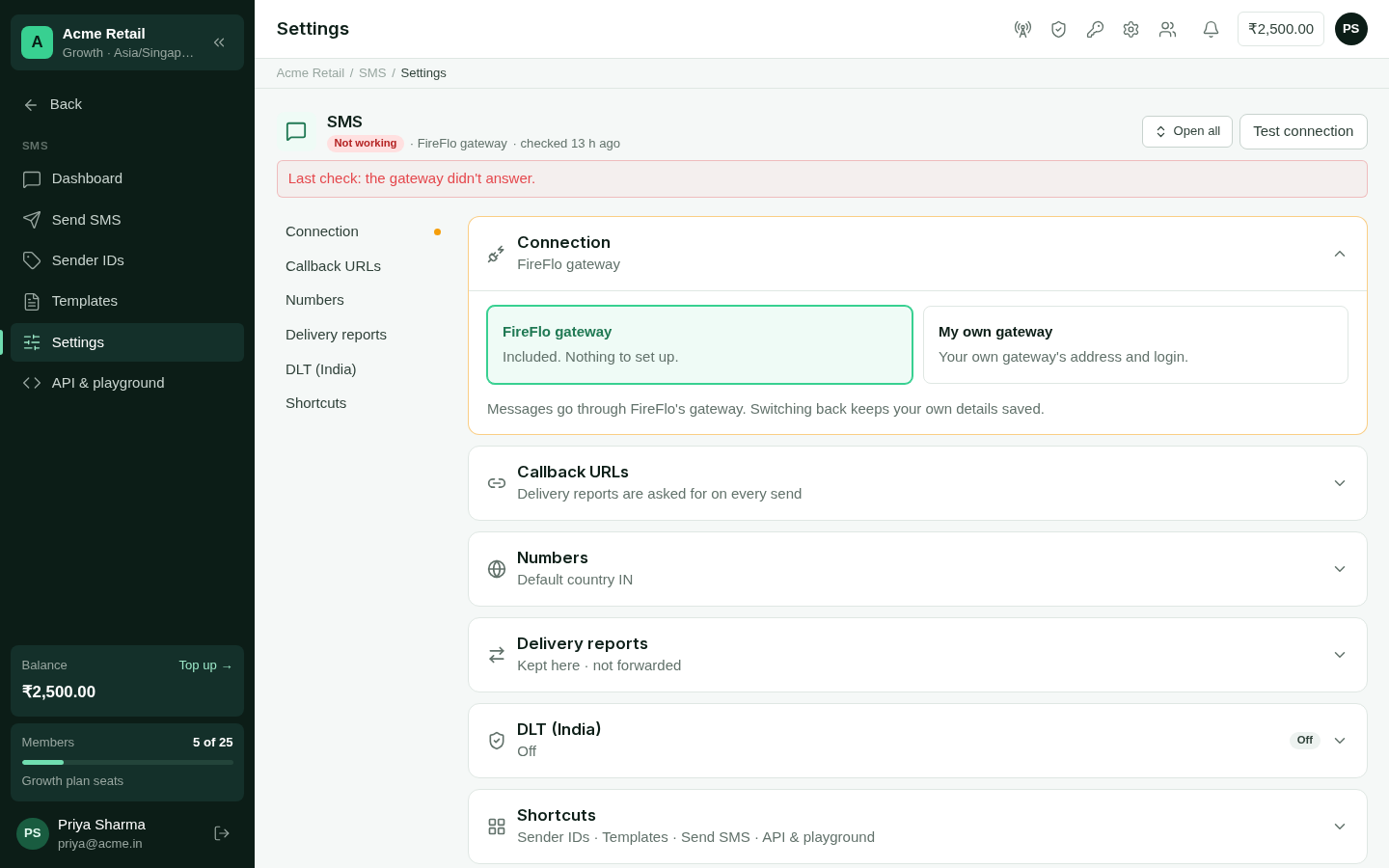The height and width of the screenshot is (868, 1389).
Task: Collapse the Connection section
Action: [x=1340, y=254]
